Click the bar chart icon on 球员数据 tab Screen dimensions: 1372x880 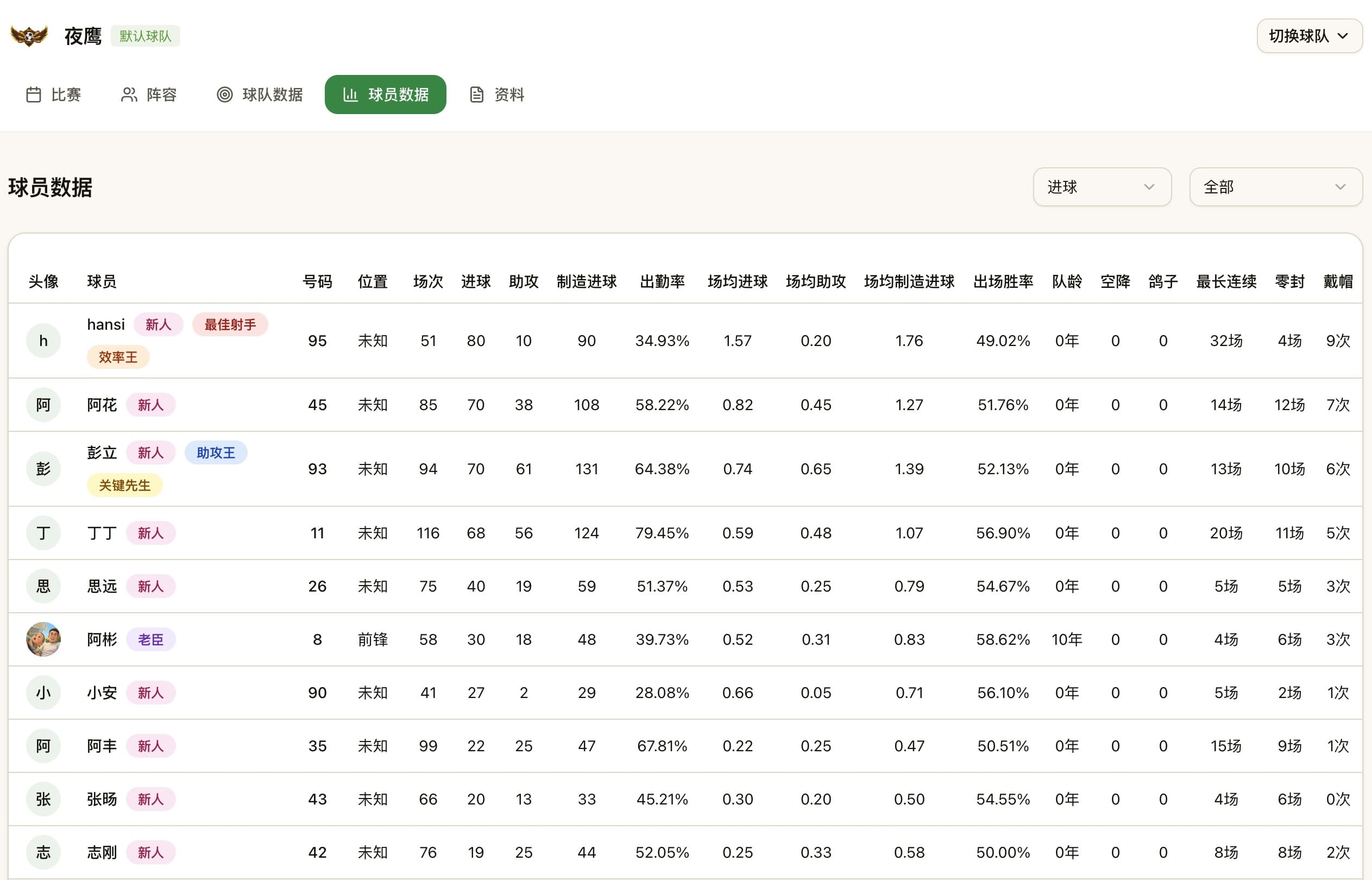click(350, 95)
